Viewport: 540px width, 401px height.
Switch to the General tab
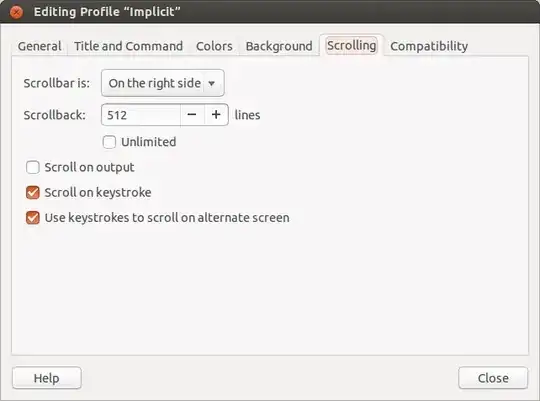40,46
